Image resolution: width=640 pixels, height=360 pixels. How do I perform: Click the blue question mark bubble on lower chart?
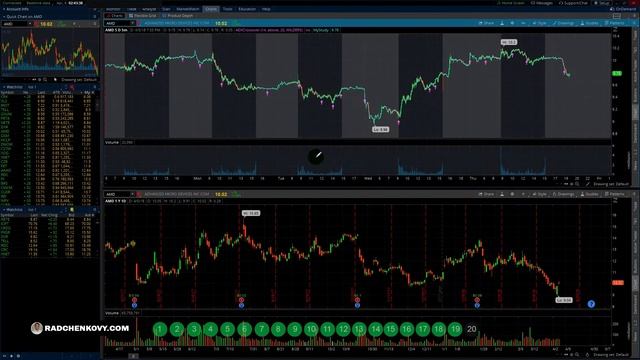tap(591, 304)
